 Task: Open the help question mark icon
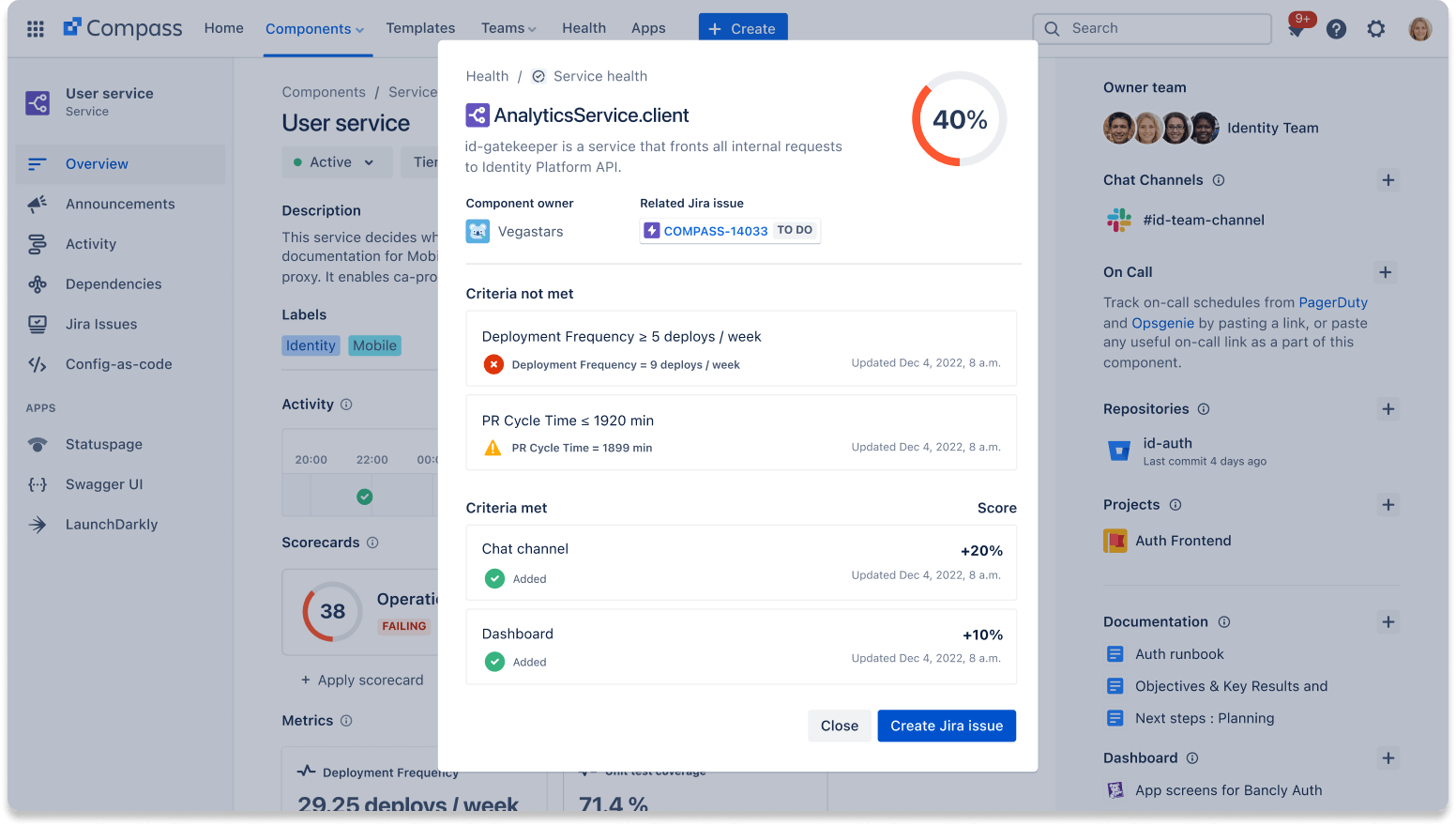coord(1336,29)
